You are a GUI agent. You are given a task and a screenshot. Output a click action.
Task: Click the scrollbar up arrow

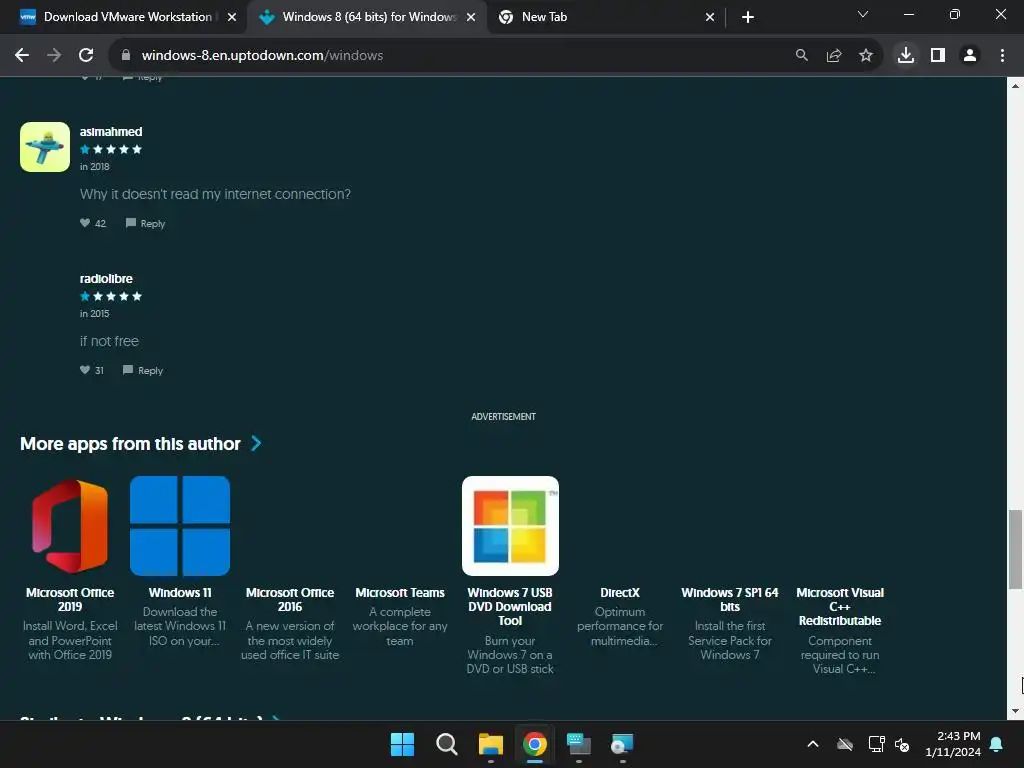(x=1015, y=86)
